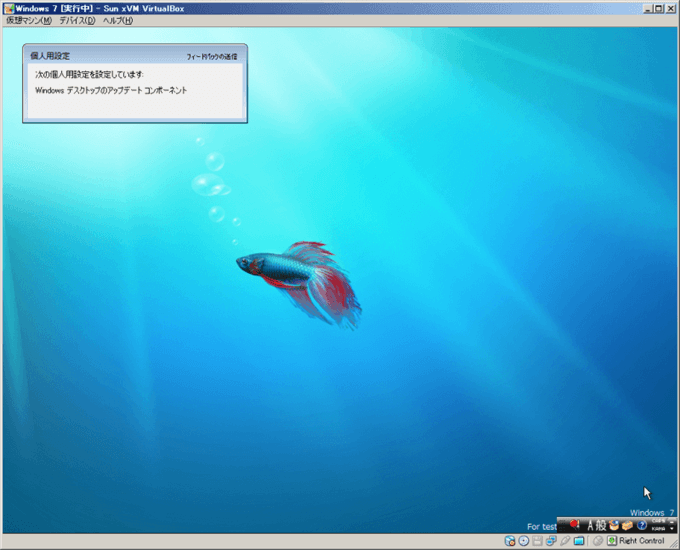The image size is (680, 550).
Task: Click the hard disk activity status icon
Action: point(510,541)
